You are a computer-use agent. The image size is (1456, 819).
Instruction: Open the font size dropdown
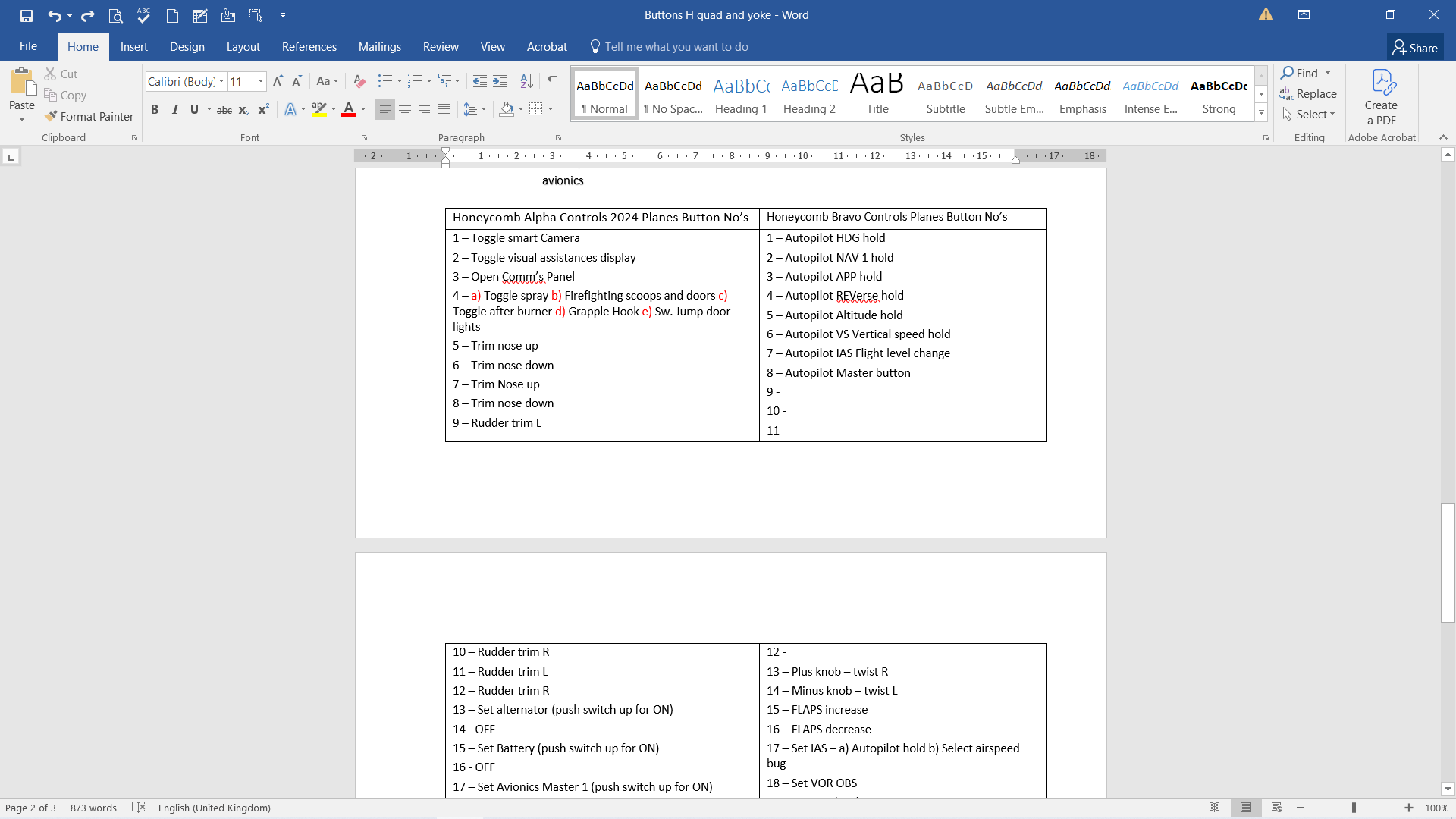click(x=261, y=81)
